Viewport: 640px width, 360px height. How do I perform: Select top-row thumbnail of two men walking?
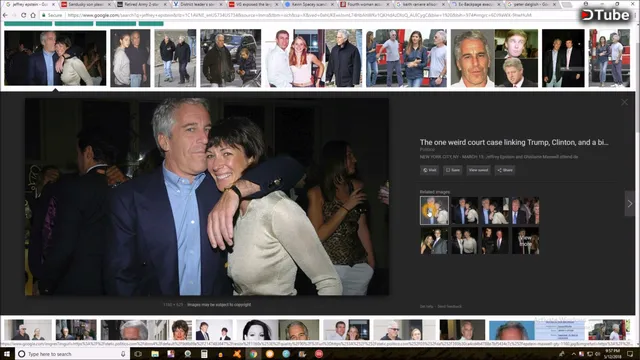pos(175,58)
